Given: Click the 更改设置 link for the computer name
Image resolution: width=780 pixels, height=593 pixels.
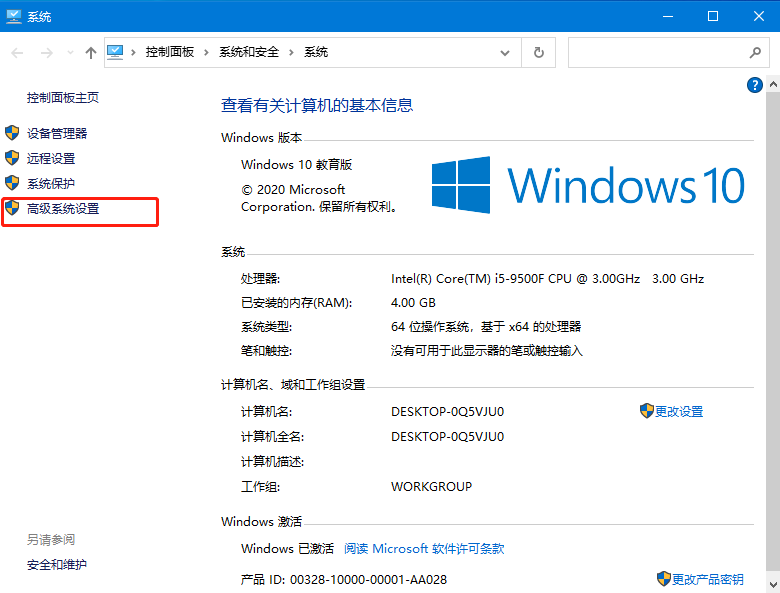Looking at the screenshot, I should tap(679, 411).
